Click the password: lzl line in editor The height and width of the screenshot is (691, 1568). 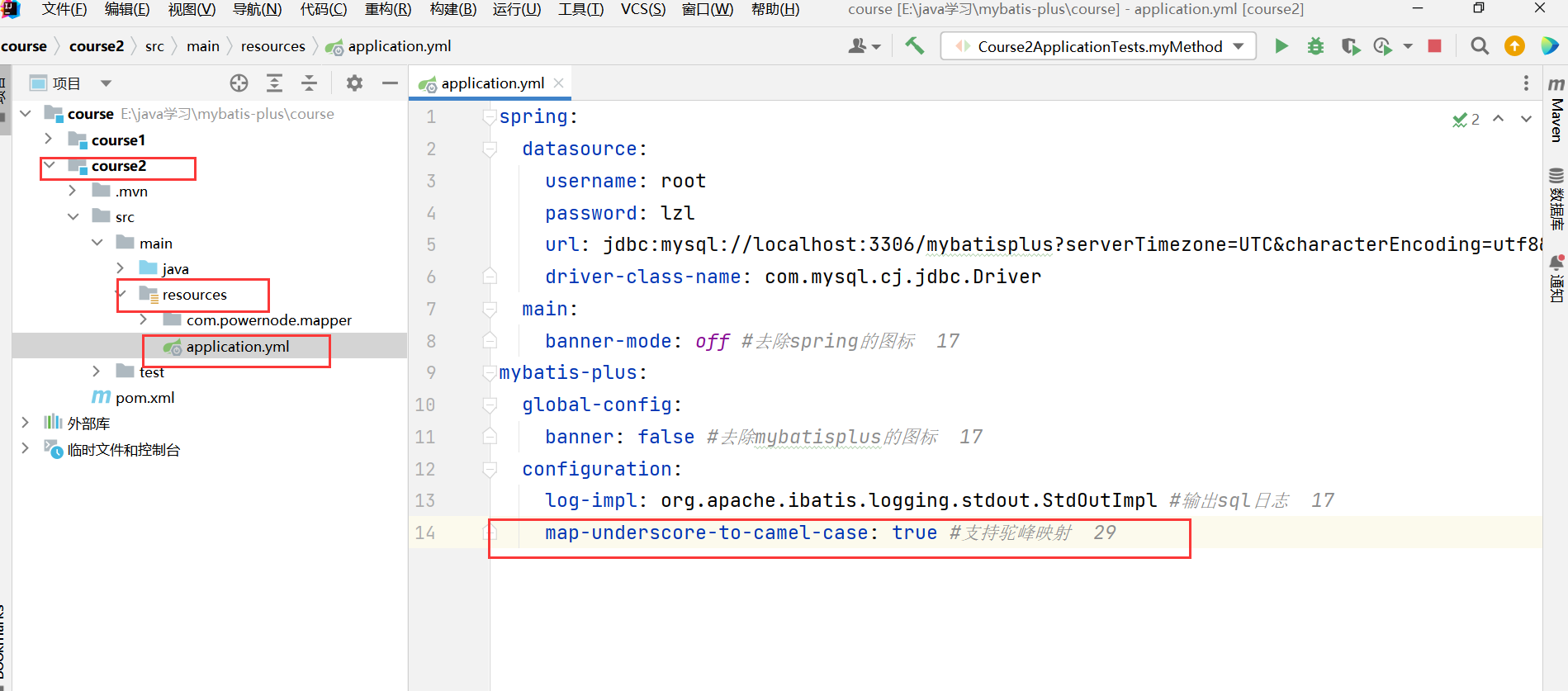pyautogui.click(x=619, y=213)
